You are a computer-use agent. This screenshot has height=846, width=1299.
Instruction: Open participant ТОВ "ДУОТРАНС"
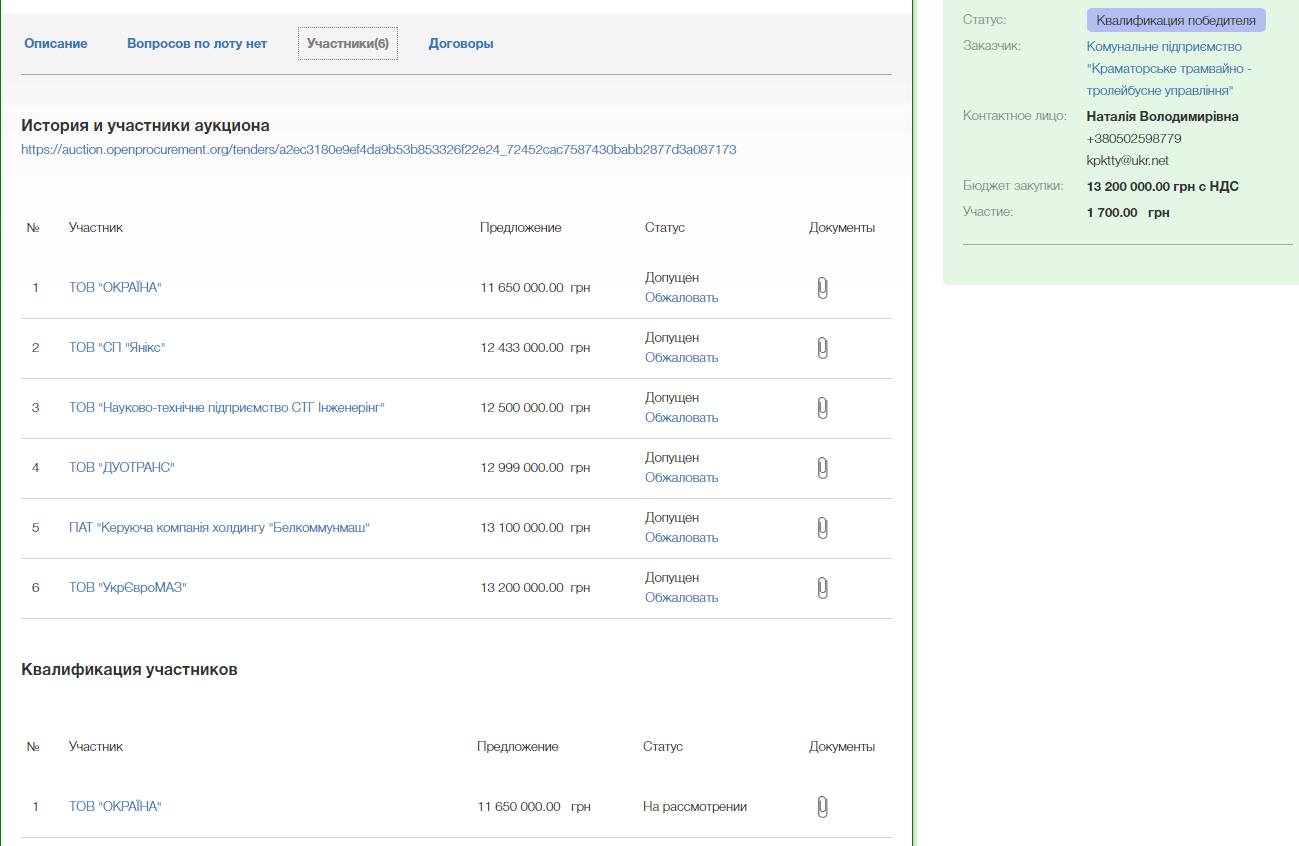tap(122, 468)
